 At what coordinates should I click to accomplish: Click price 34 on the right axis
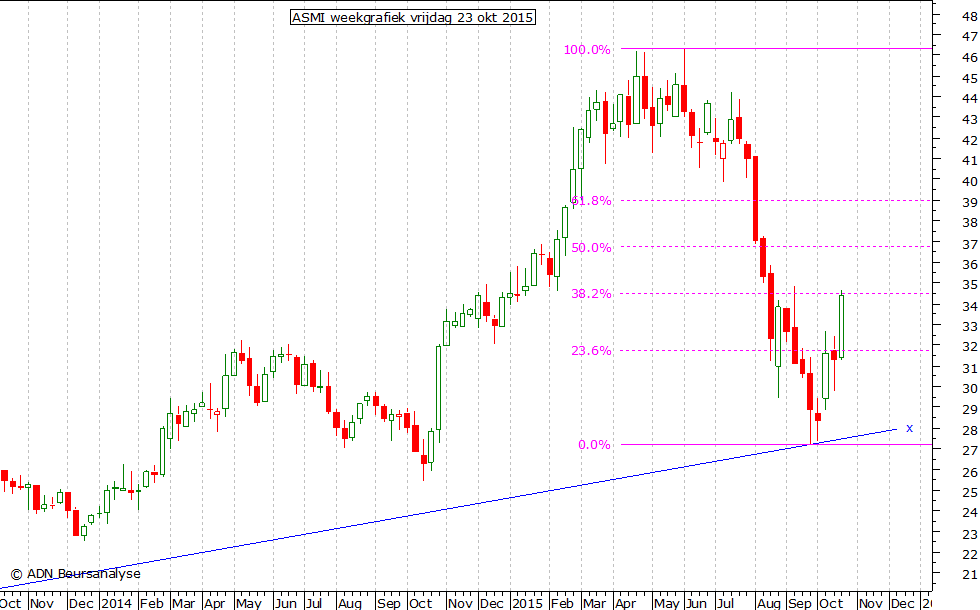point(969,306)
